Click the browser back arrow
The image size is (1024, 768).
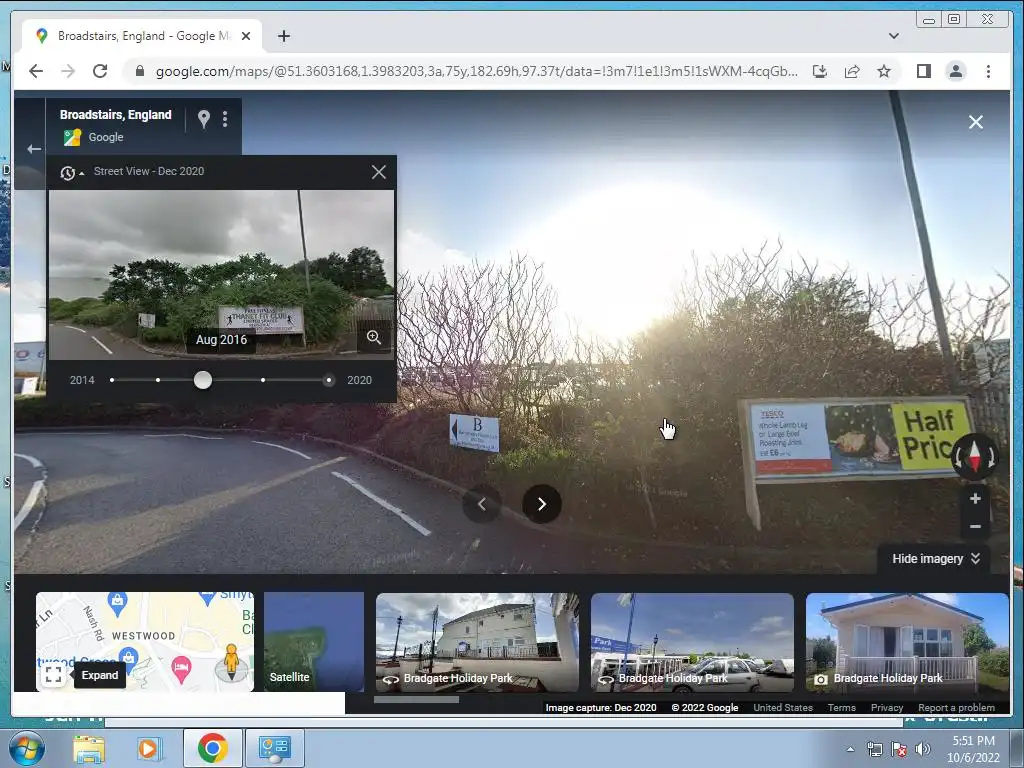[x=36, y=71]
